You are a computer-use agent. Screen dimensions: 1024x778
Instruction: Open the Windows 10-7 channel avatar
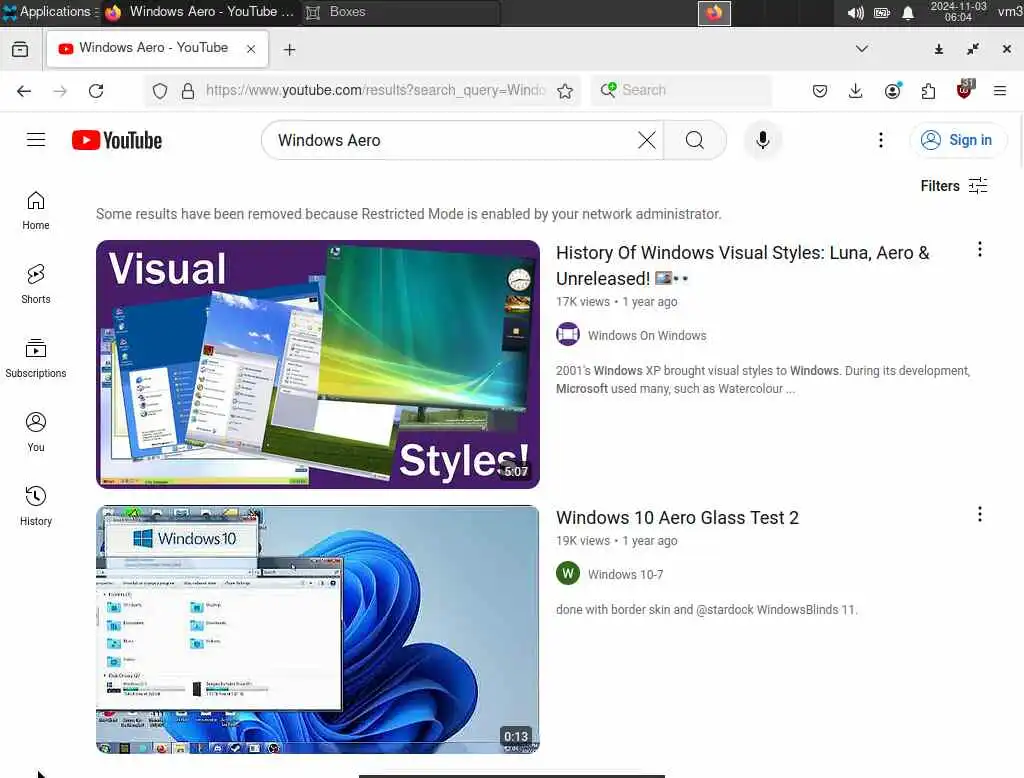tap(568, 574)
